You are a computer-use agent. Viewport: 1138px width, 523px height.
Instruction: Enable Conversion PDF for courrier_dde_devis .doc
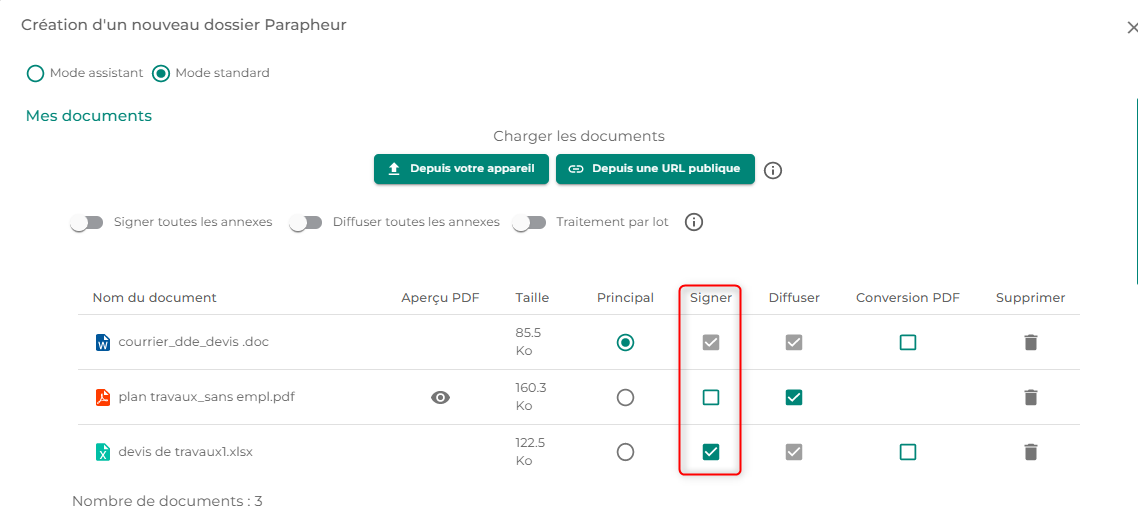907,342
